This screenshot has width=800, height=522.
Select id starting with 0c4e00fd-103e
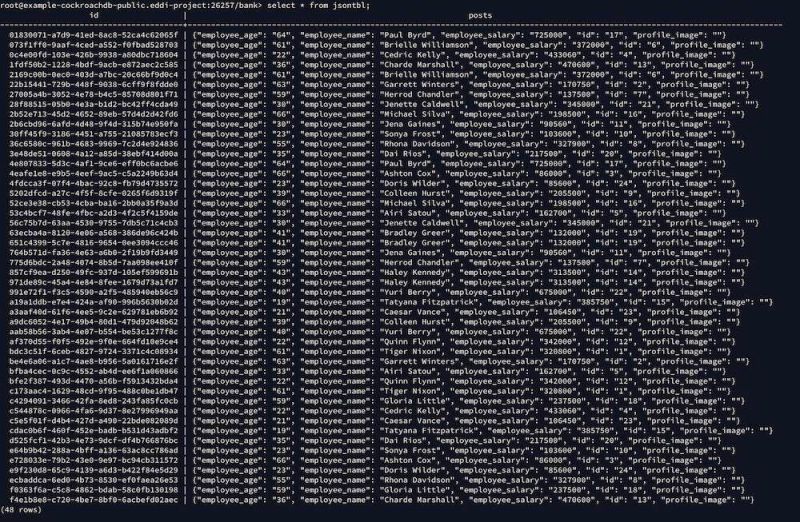click(x=93, y=55)
